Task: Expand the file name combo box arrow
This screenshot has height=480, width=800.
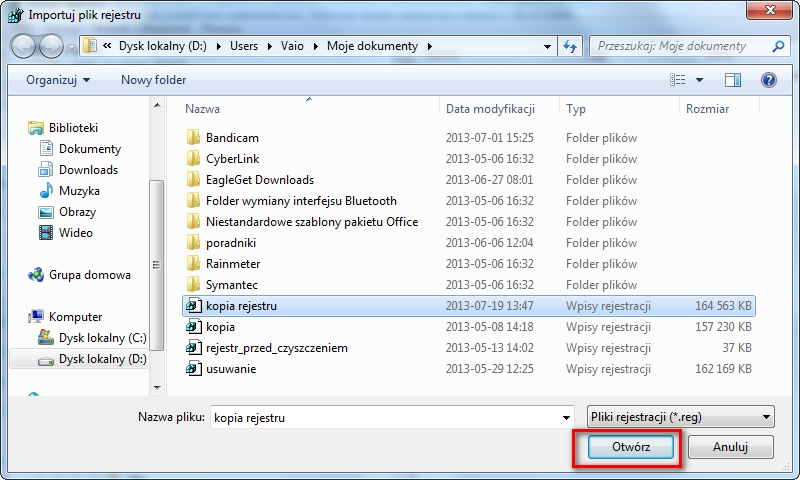Action: [565, 418]
